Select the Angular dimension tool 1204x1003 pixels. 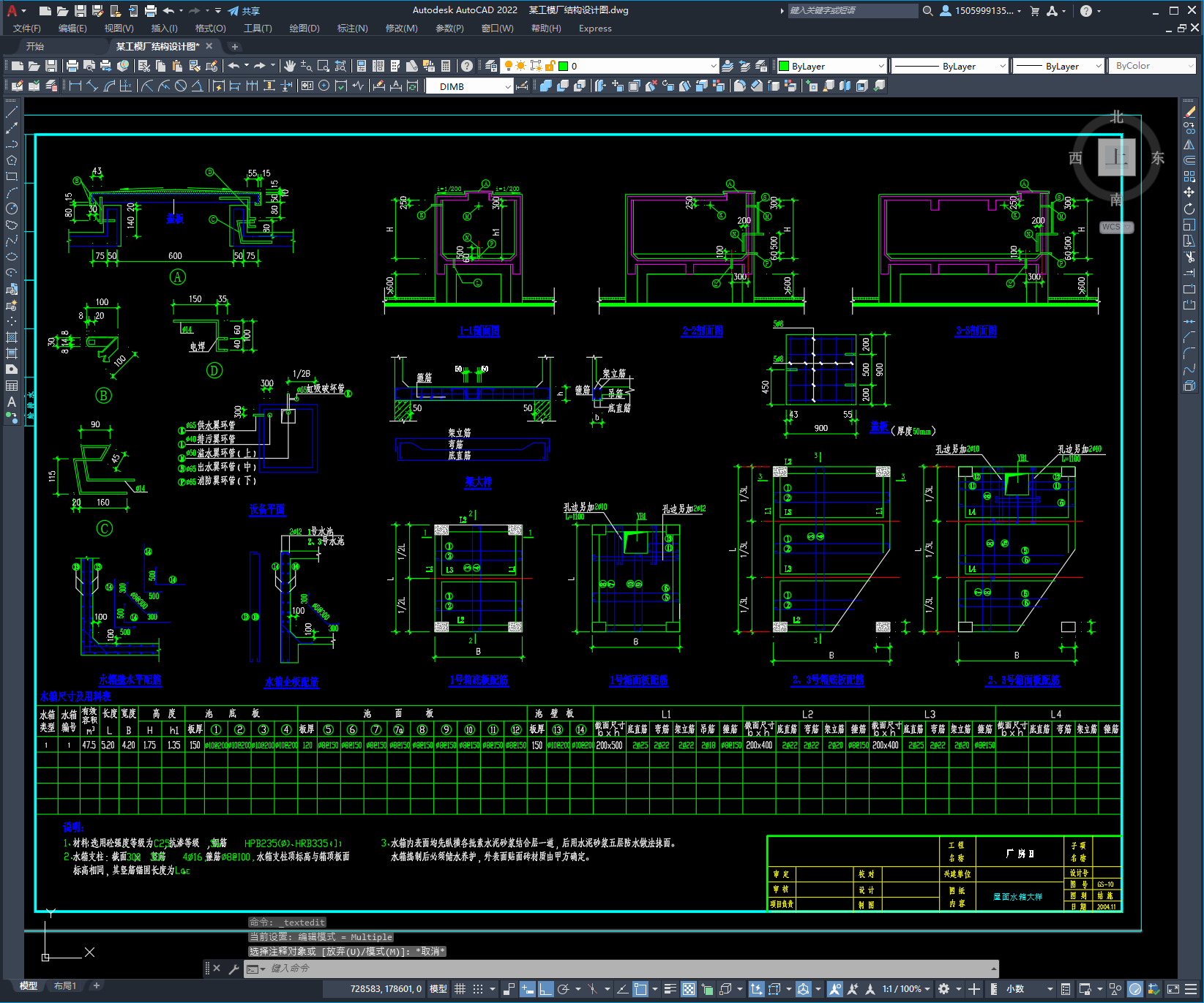[x=197, y=86]
